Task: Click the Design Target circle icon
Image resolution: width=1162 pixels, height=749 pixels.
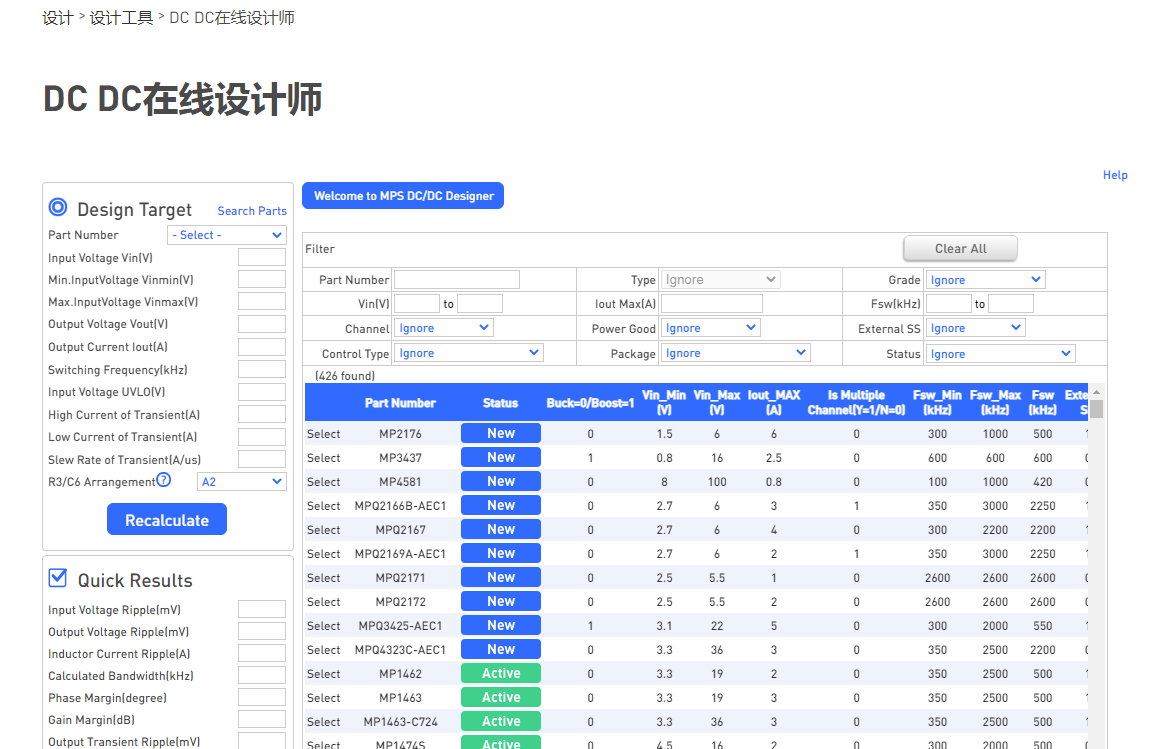Action: 58,207
